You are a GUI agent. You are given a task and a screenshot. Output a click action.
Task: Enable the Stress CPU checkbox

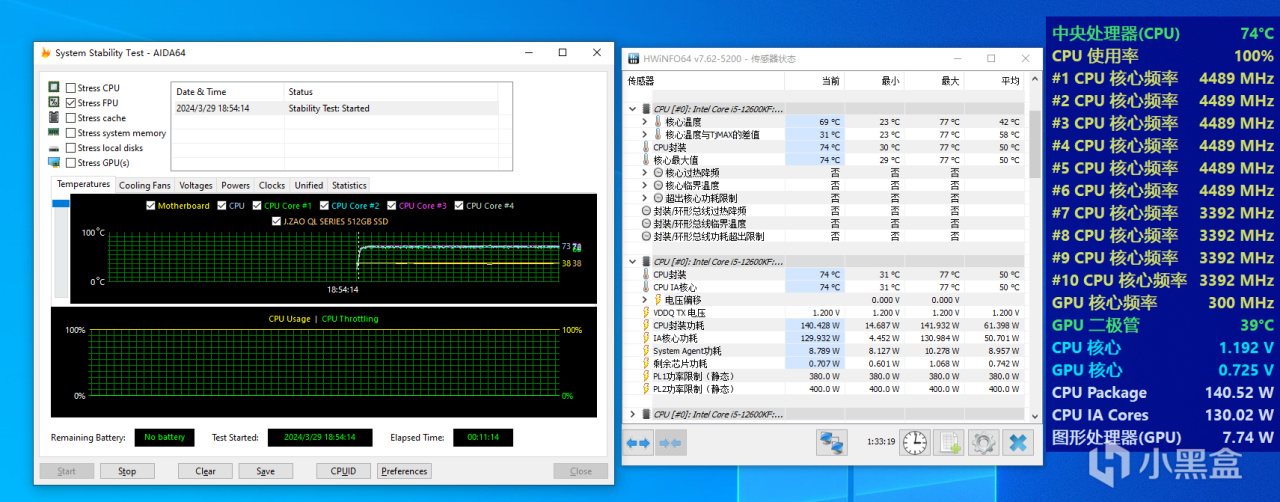[71, 88]
